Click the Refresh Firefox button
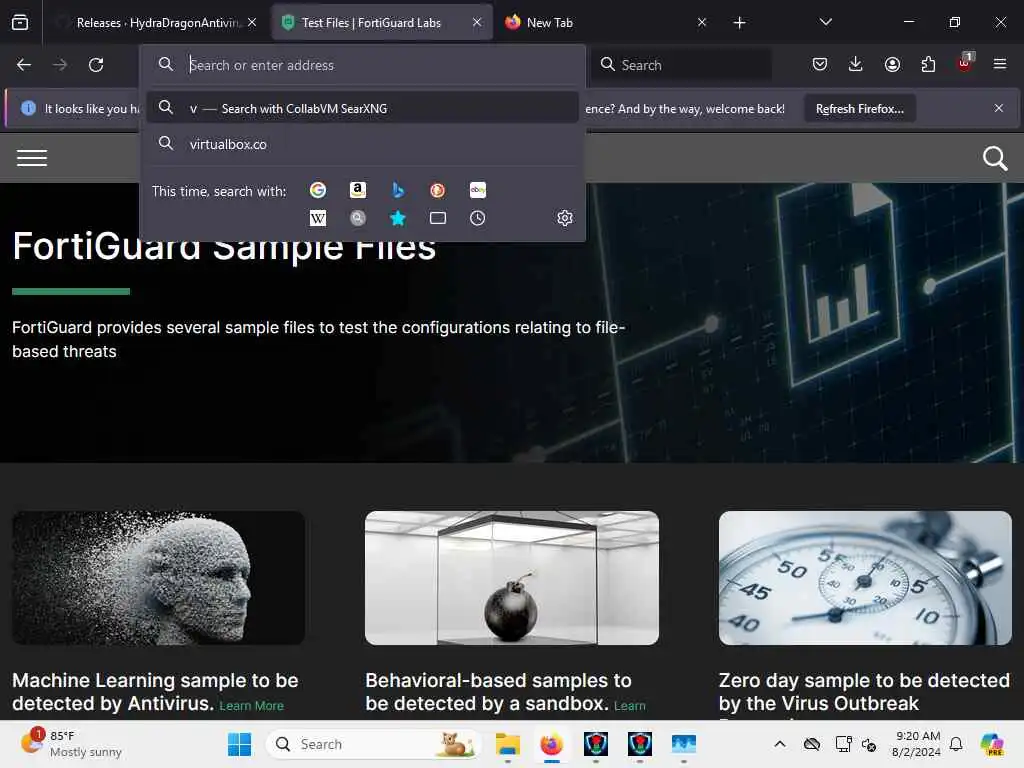 coord(859,108)
